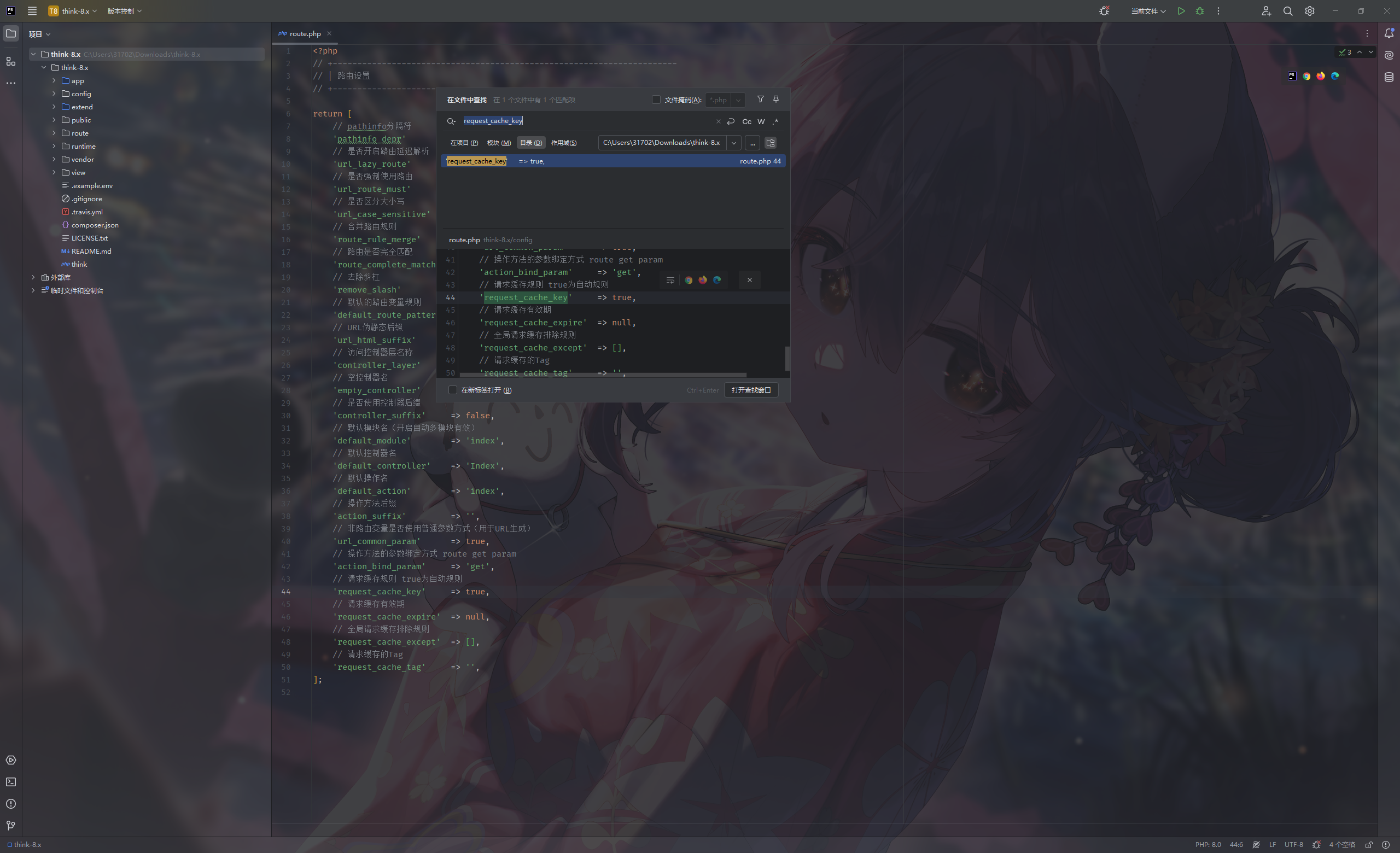Image resolution: width=1400 pixels, height=853 pixels.
Task: Toggle Regex search option
Action: click(775, 121)
